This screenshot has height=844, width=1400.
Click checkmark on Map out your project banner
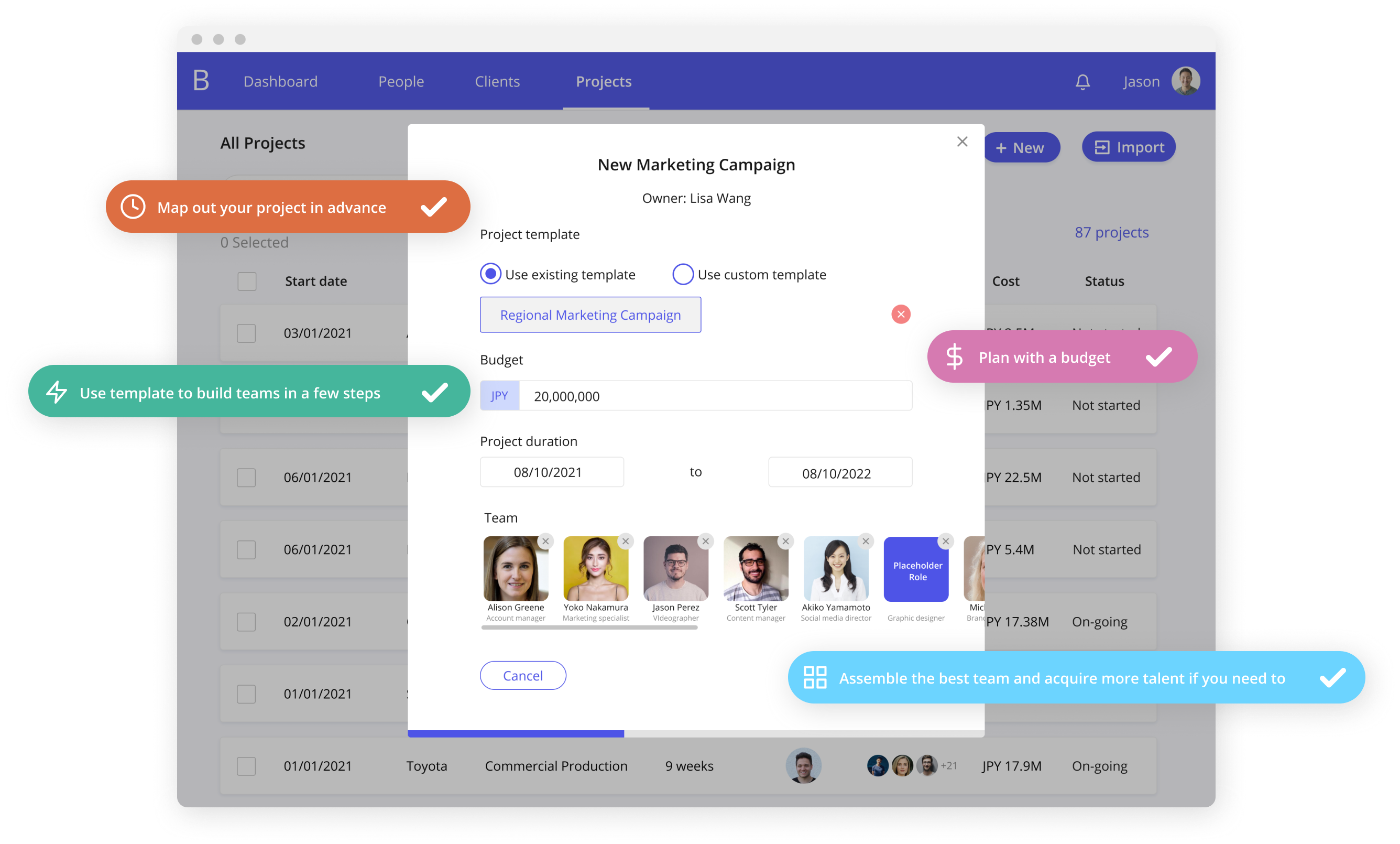(x=434, y=207)
